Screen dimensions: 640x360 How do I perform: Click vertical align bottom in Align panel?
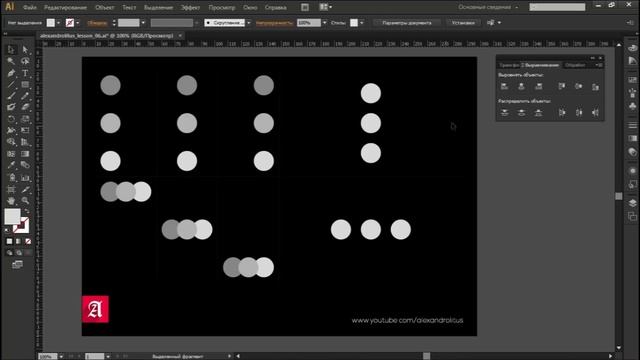(x=596, y=87)
